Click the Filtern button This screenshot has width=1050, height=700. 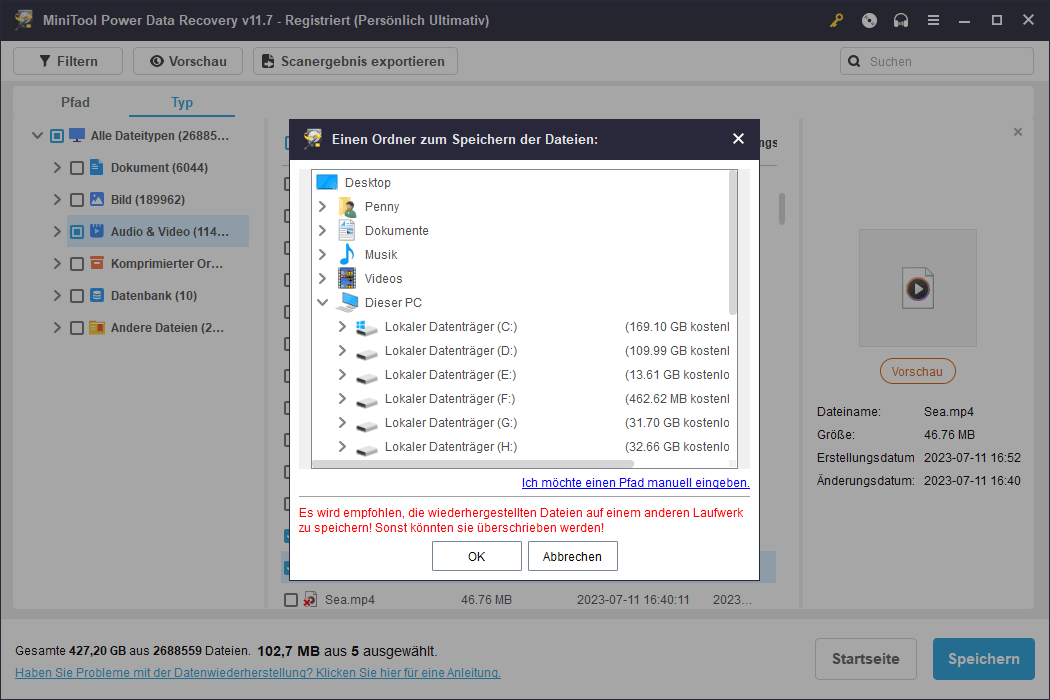[x=68, y=61]
